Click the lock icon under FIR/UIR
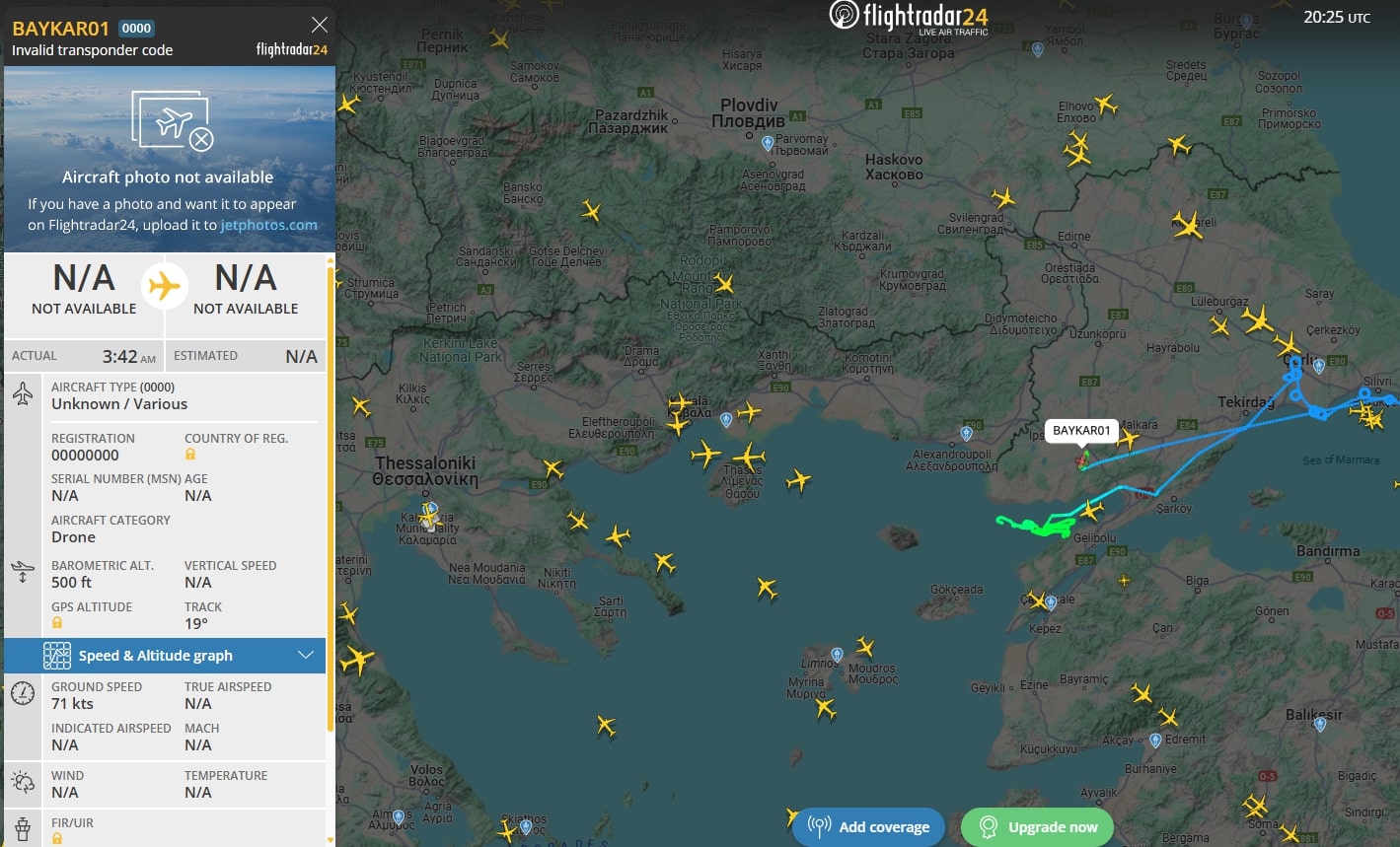The image size is (1400, 847). tap(57, 838)
